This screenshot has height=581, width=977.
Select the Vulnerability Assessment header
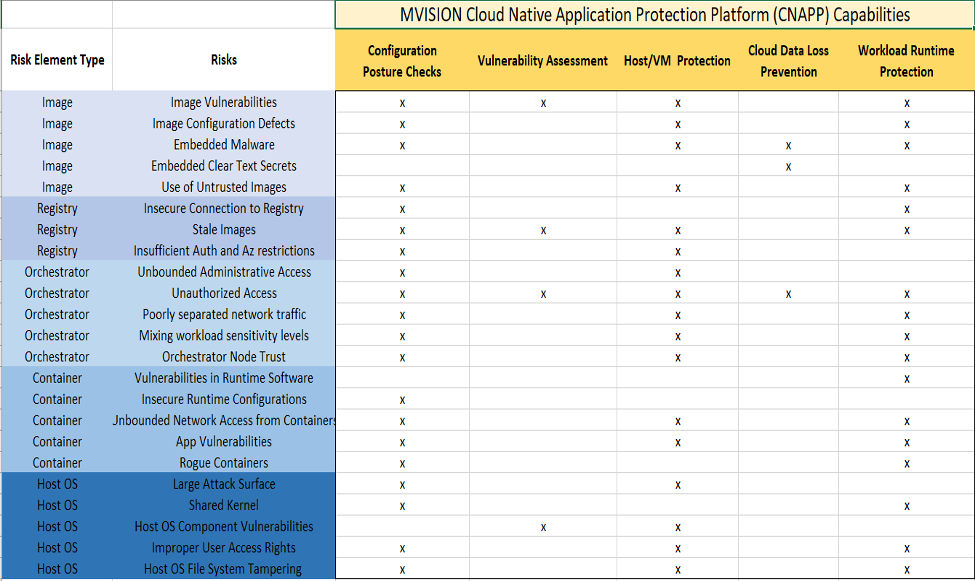[543, 61]
